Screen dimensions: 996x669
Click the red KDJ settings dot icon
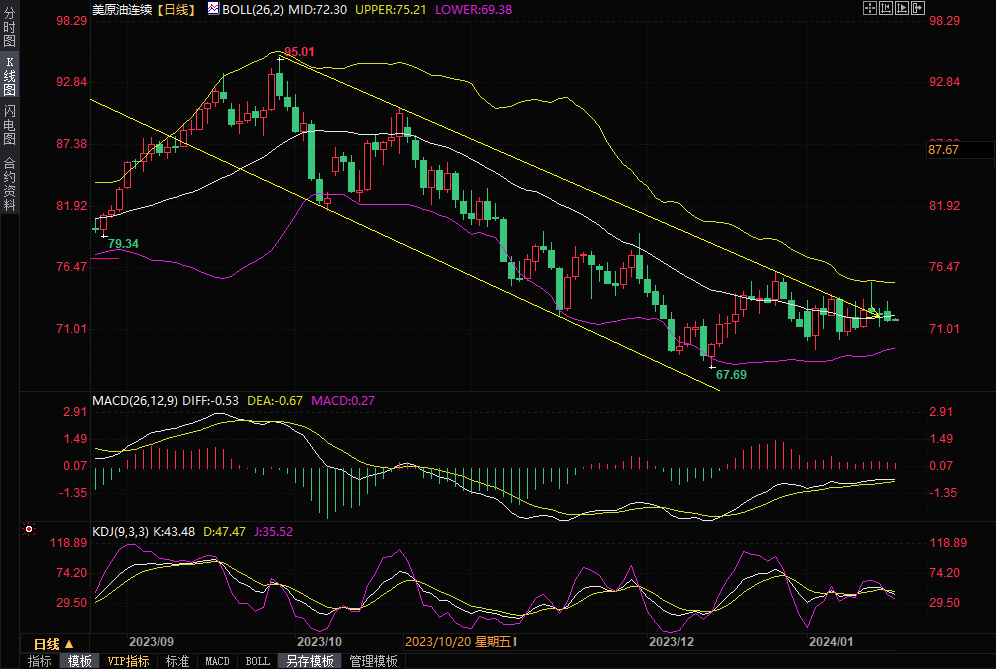pos(29,529)
